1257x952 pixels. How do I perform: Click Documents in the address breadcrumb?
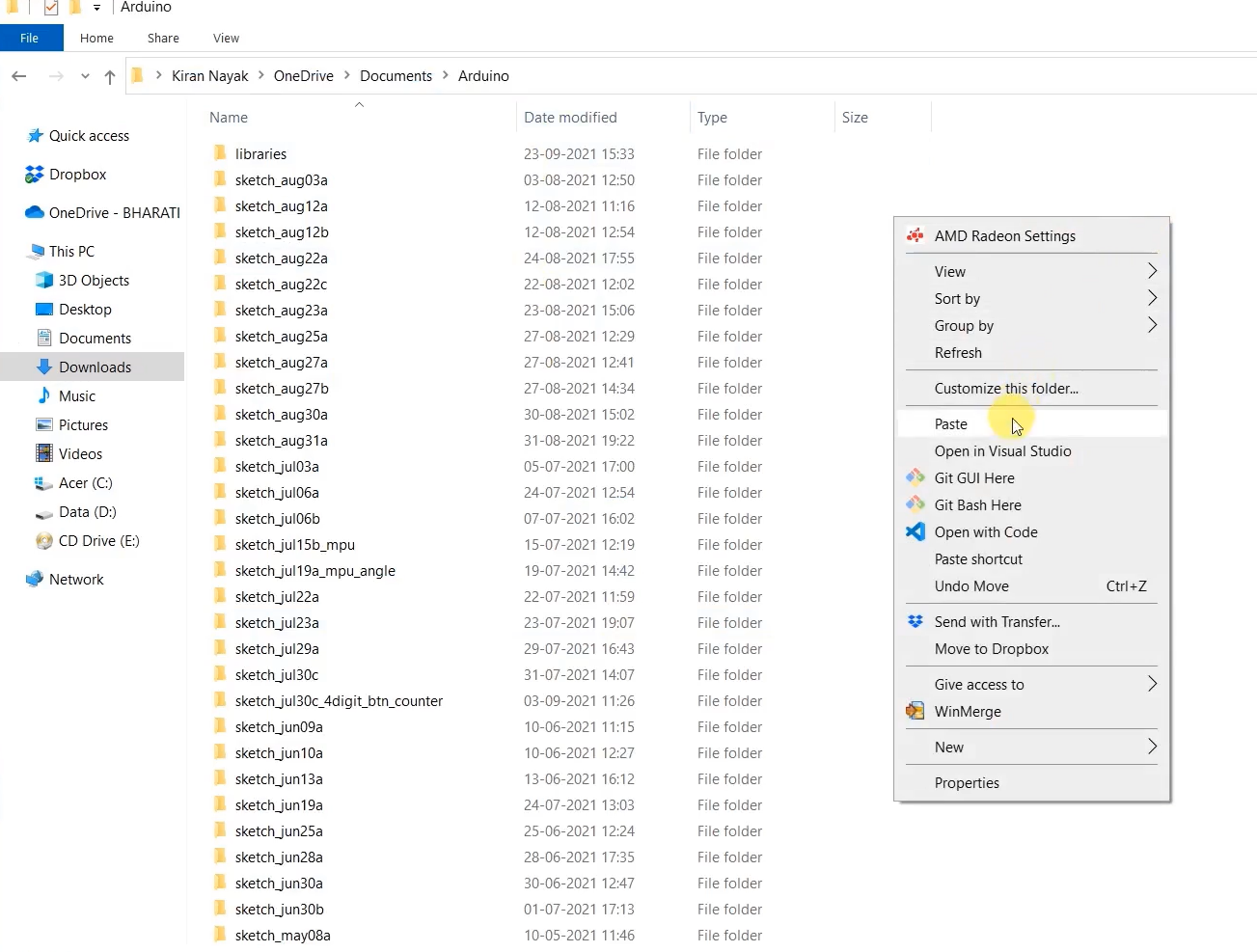tap(396, 75)
